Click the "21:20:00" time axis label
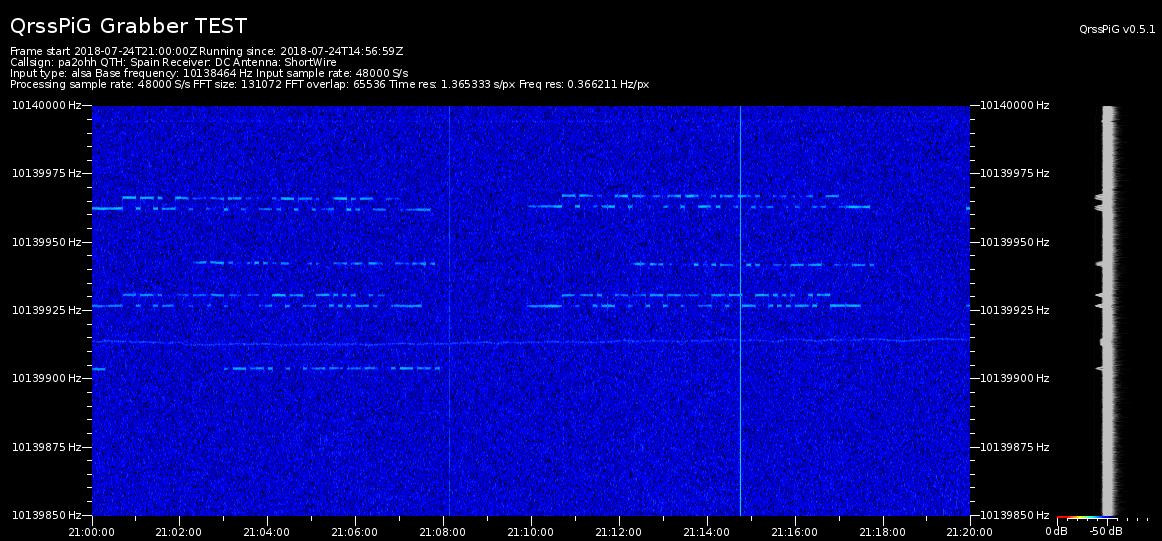Image resolution: width=1162 pixels, height=541 pixels. pyautogui.click(x=970, y=532)
